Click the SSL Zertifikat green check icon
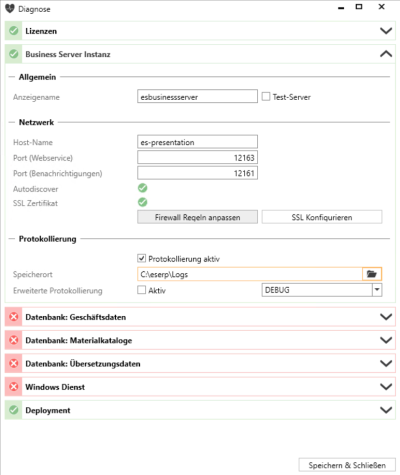400x475 pixels. [x=143, y=202]
